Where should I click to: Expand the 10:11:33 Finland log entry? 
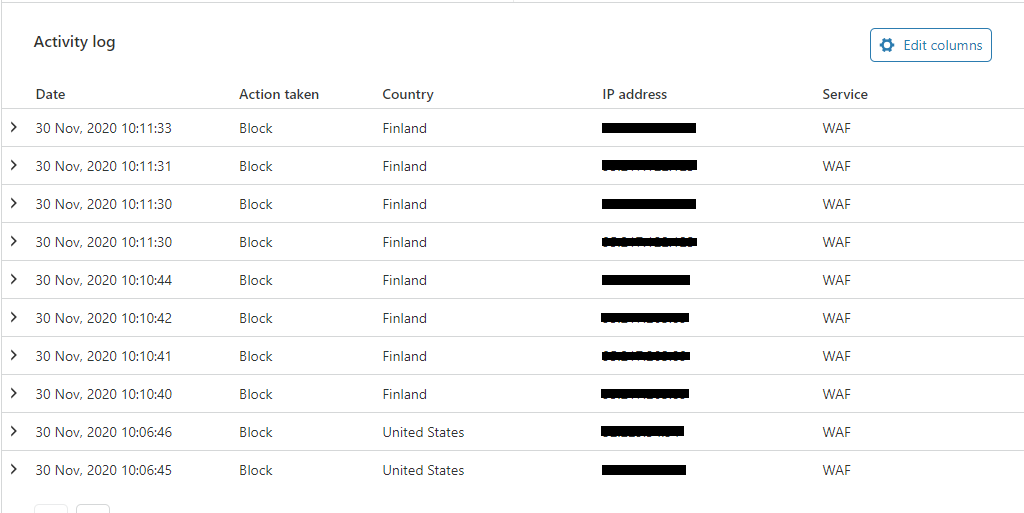click(x=14, y=127)
